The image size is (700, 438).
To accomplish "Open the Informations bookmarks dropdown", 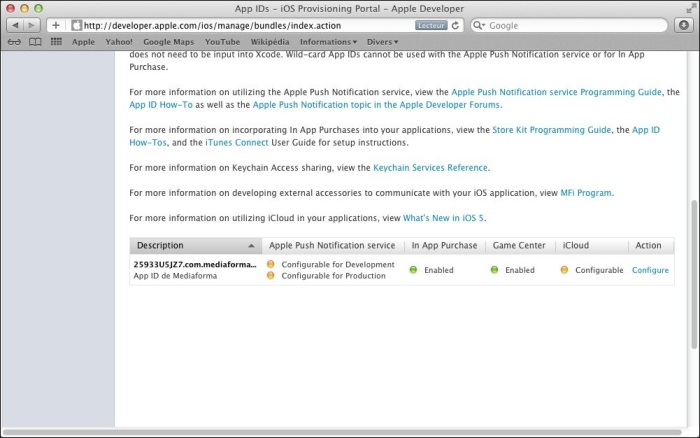I will point(328,42).
